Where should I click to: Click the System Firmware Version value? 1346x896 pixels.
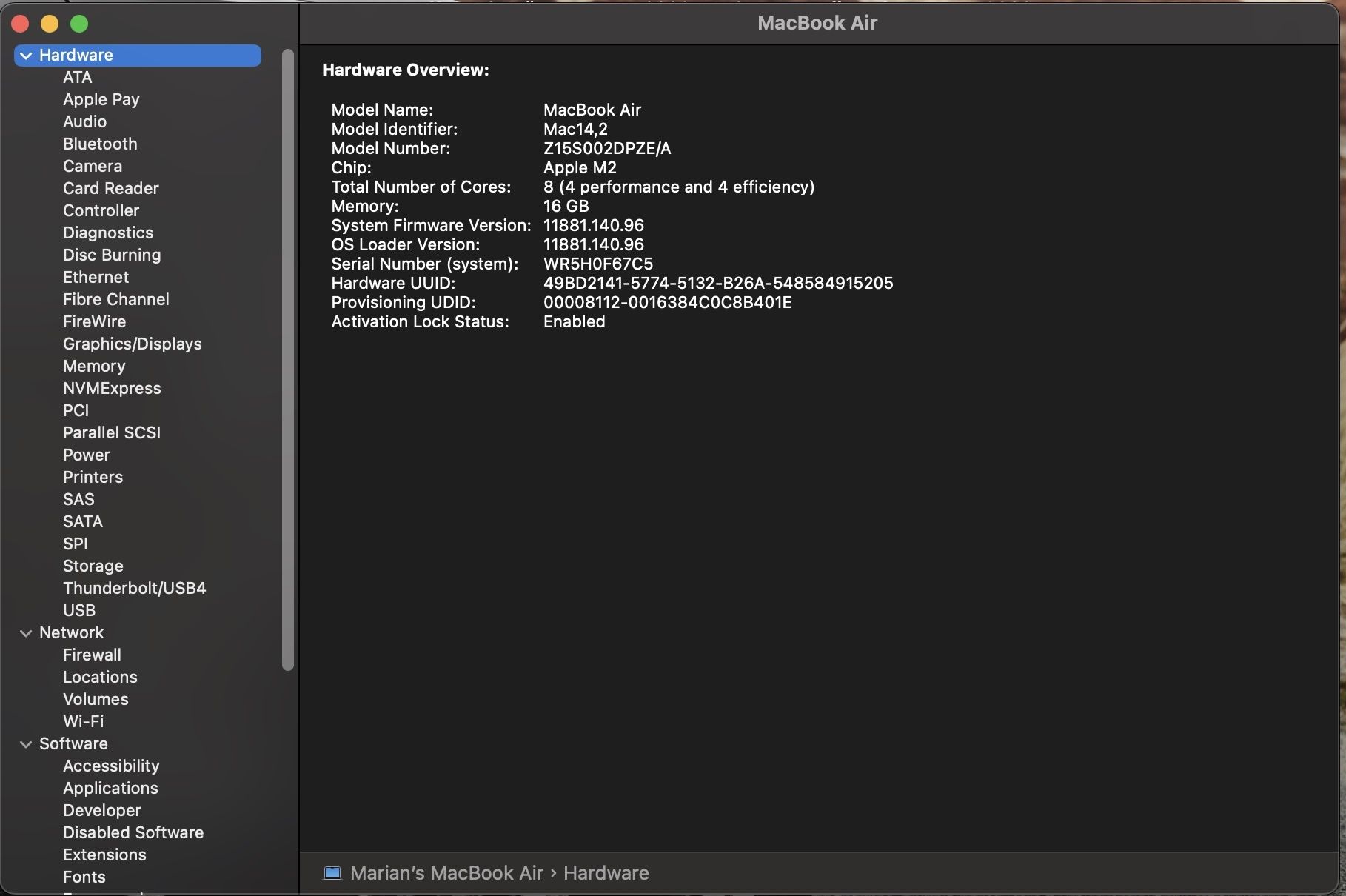pos(594,225)
